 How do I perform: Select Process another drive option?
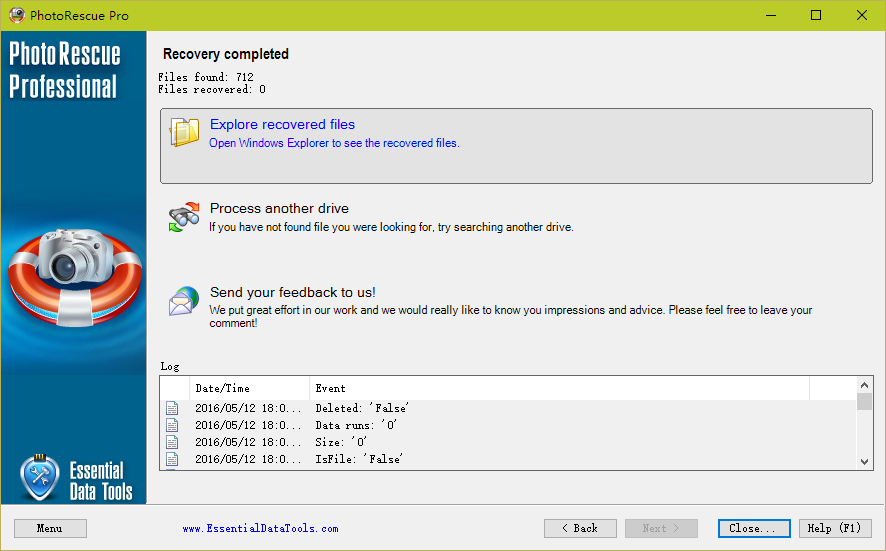[279, 209]
